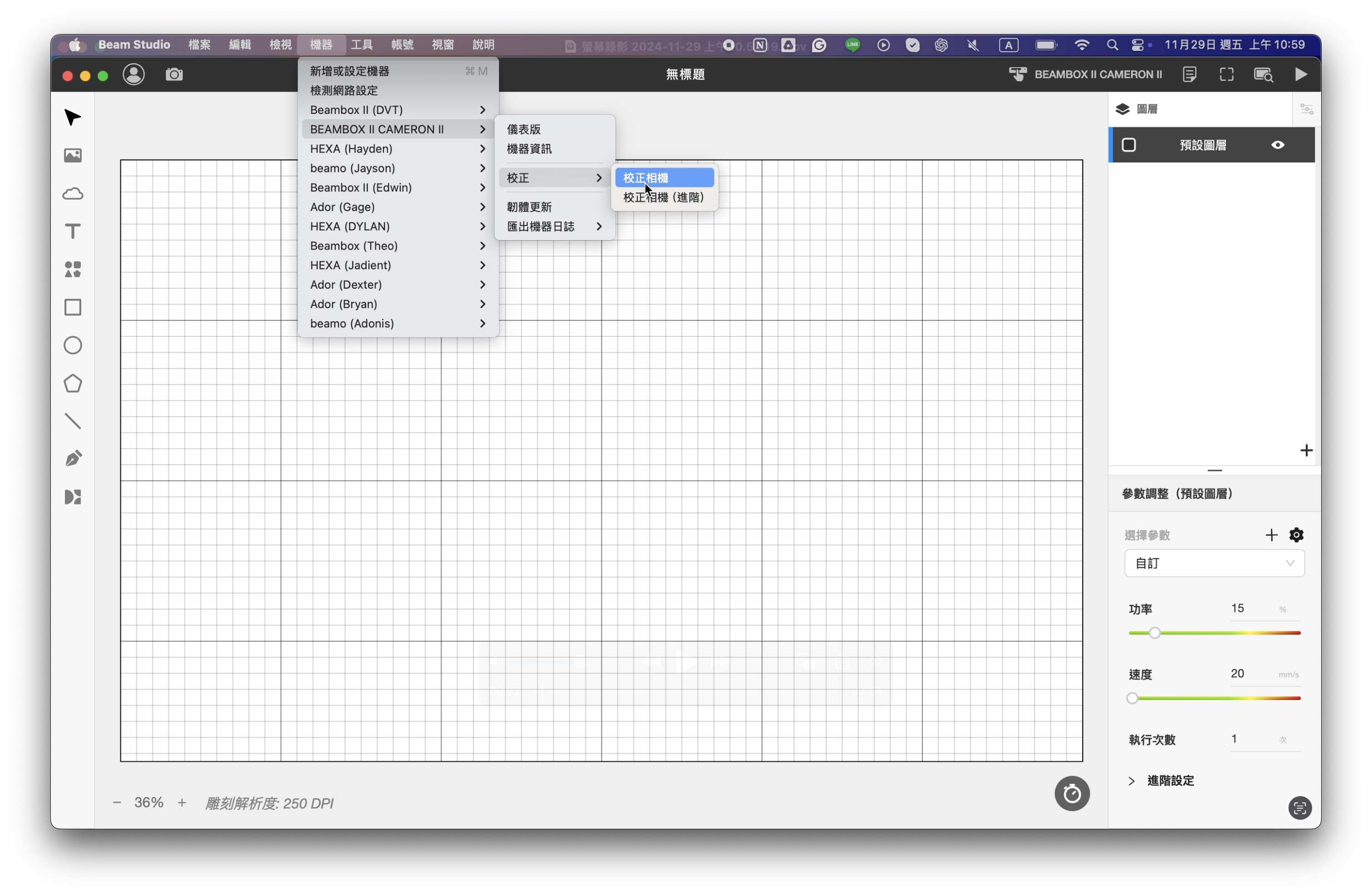The height and width of the screenshot is (896, 1372).
Task: Start the job with Go button
Action: coord(1300,74)
